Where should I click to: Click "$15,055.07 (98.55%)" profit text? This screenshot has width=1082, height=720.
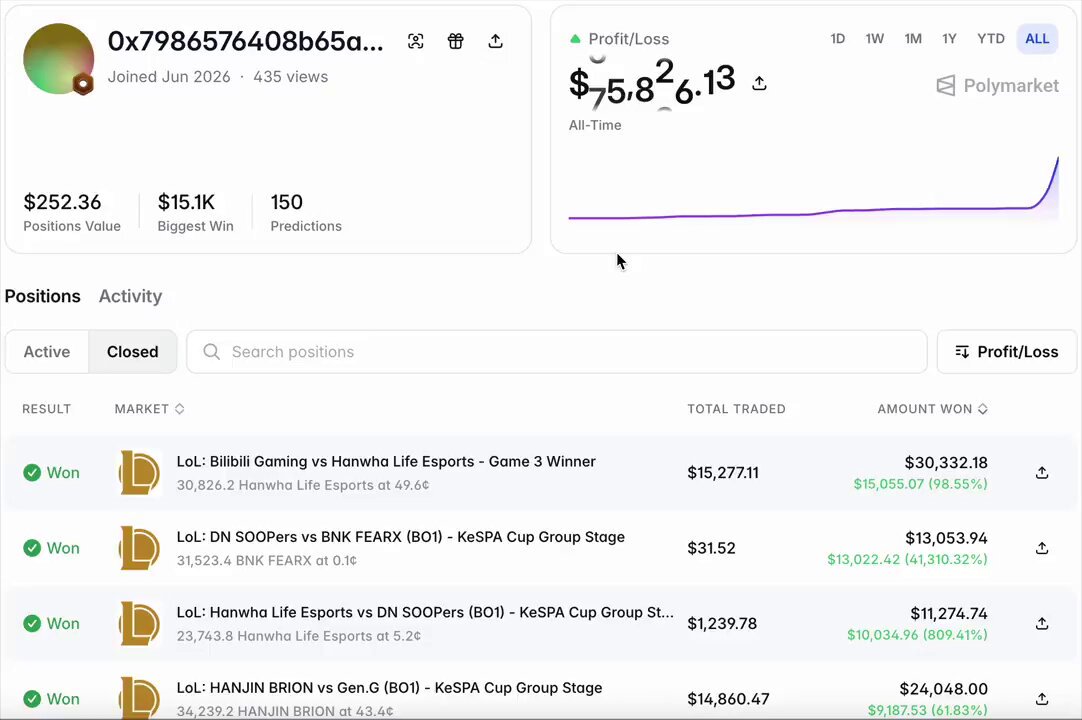point(921,484)
